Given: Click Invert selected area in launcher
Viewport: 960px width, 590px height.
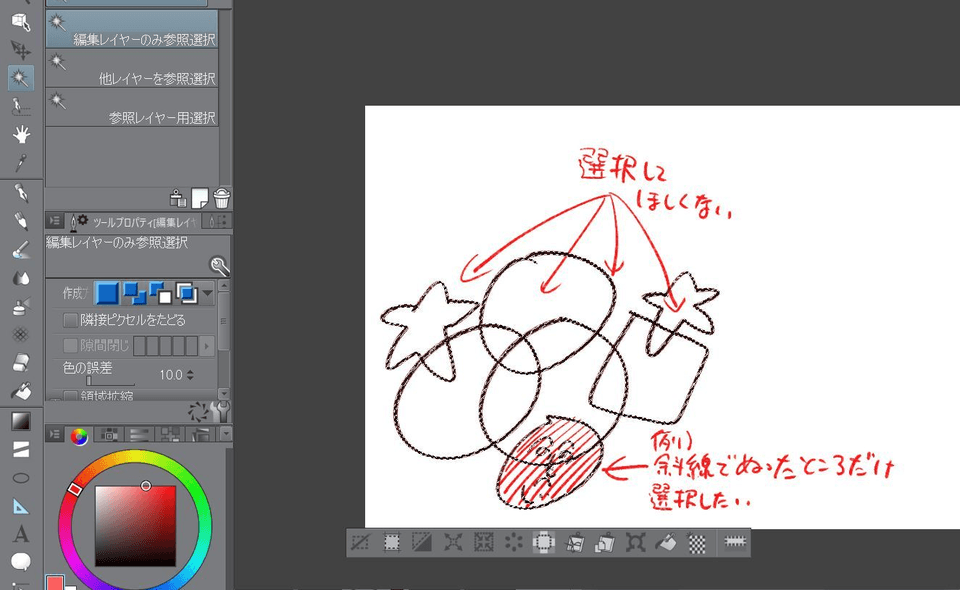Looking at the screenshot, I should click(x=422, y=542).
